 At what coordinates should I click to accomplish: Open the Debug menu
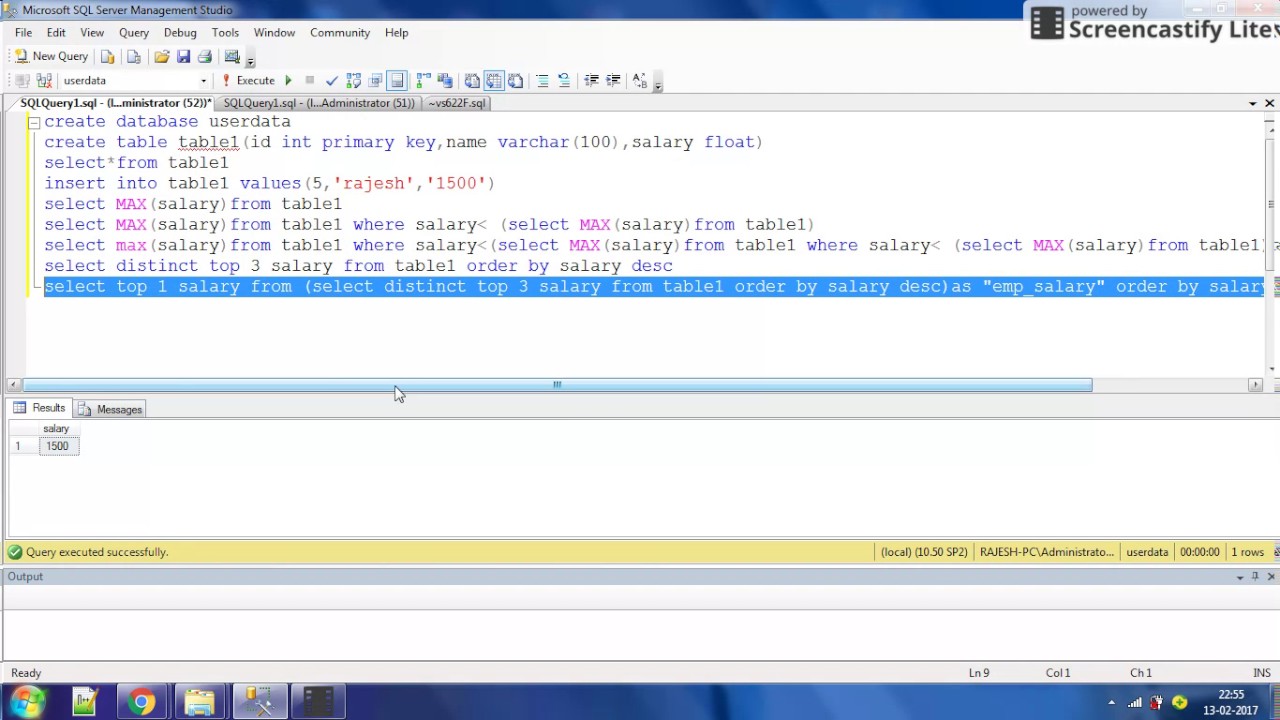coord(180,33)
